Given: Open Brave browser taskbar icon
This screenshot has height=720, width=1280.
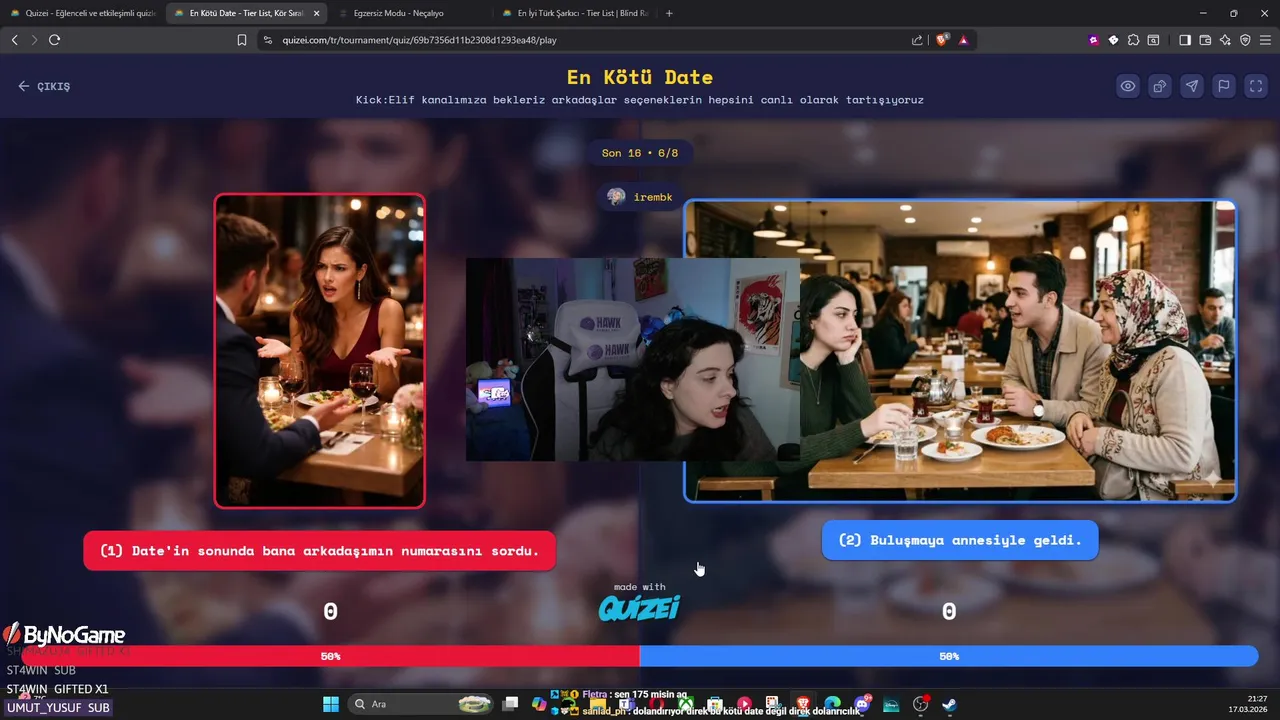Looking at the screenshot, I should 803,704.
